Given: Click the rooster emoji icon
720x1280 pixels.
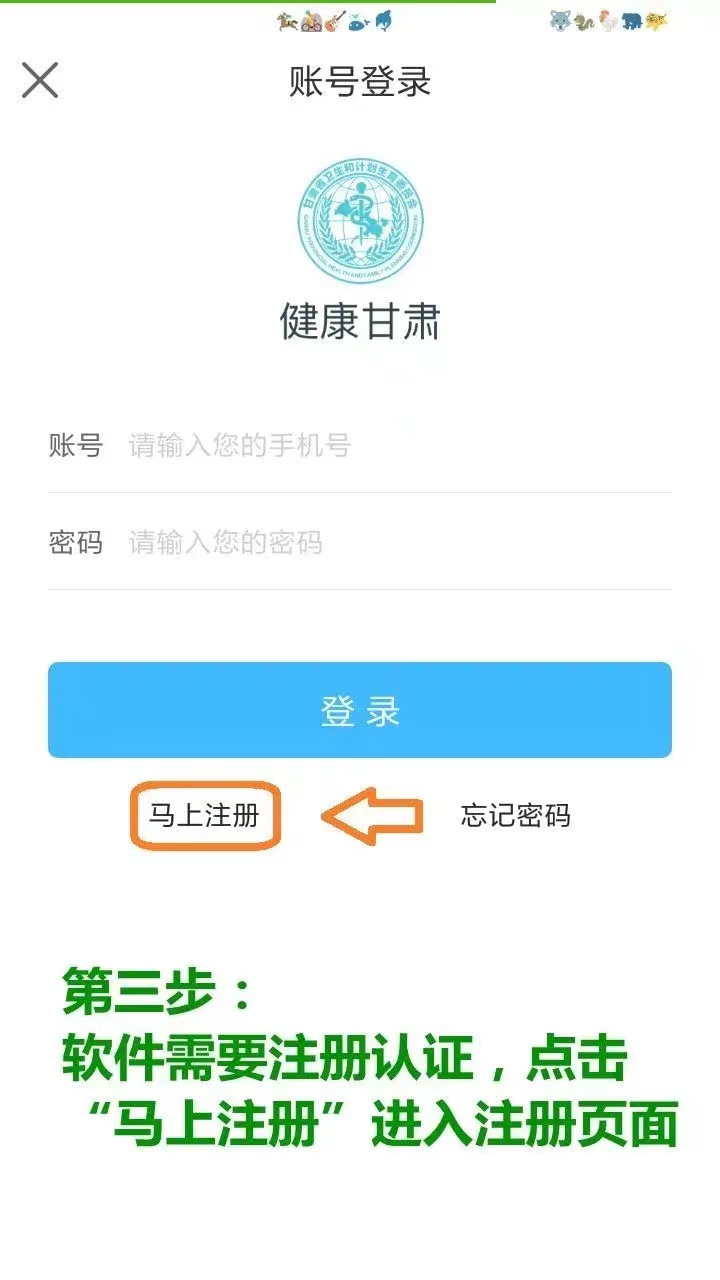Looking at the screenshot, I should (608, 22).
